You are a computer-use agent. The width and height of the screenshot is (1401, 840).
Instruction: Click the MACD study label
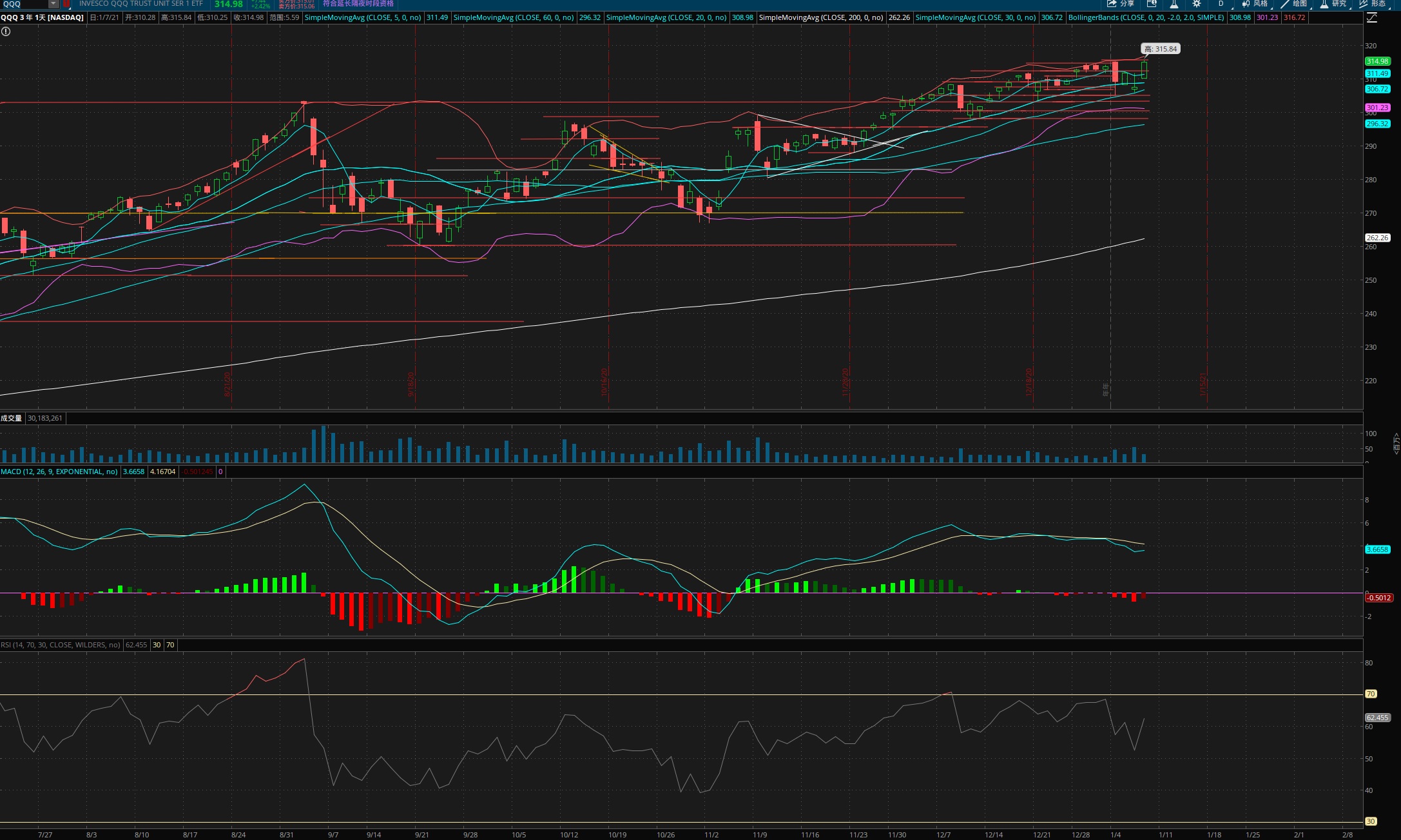point(59,472)
